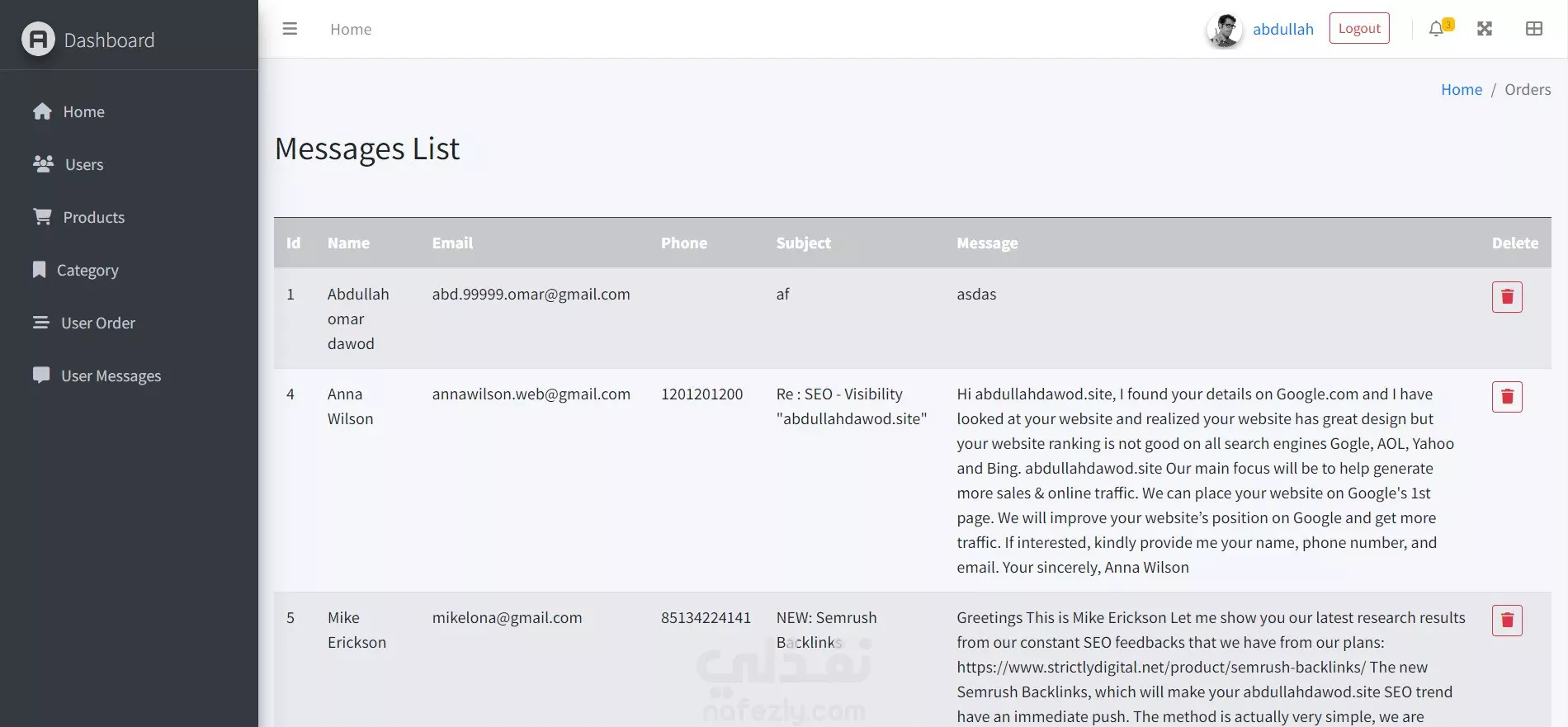This screenshot has height=727, width=1568.
Task: Click the Id column header
Action: (x=293, y=243)
